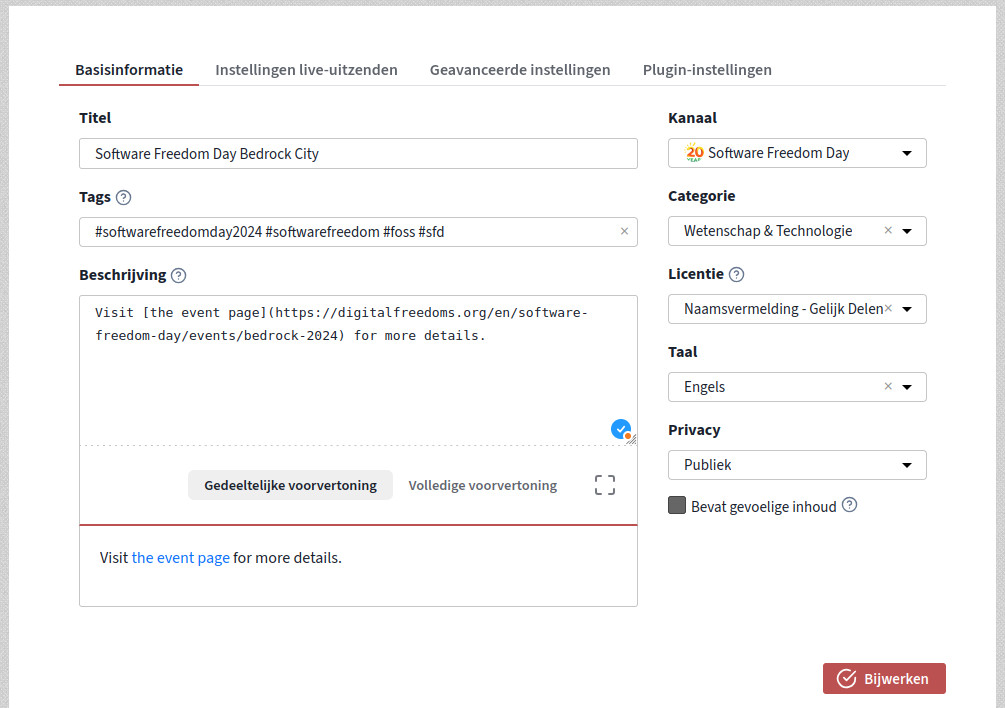Image resolution: width=1005 pixels, height=708 pixels.
Task: Open the Geavanceerde instellingen tab
Action: [x=520, y=70]
